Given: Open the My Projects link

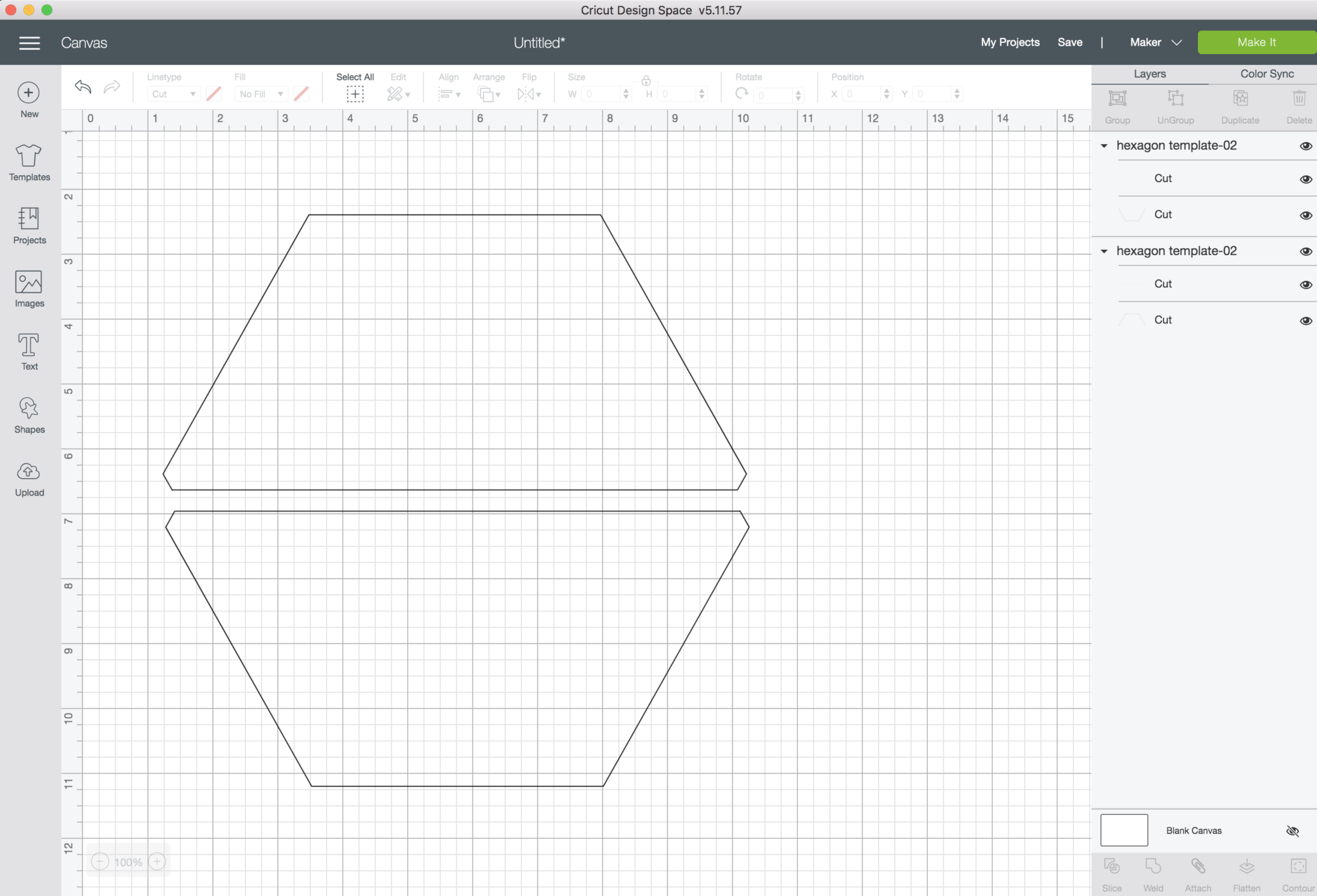Looking at the screenshot, I should pyautogui.click(x=1010, y=42).
